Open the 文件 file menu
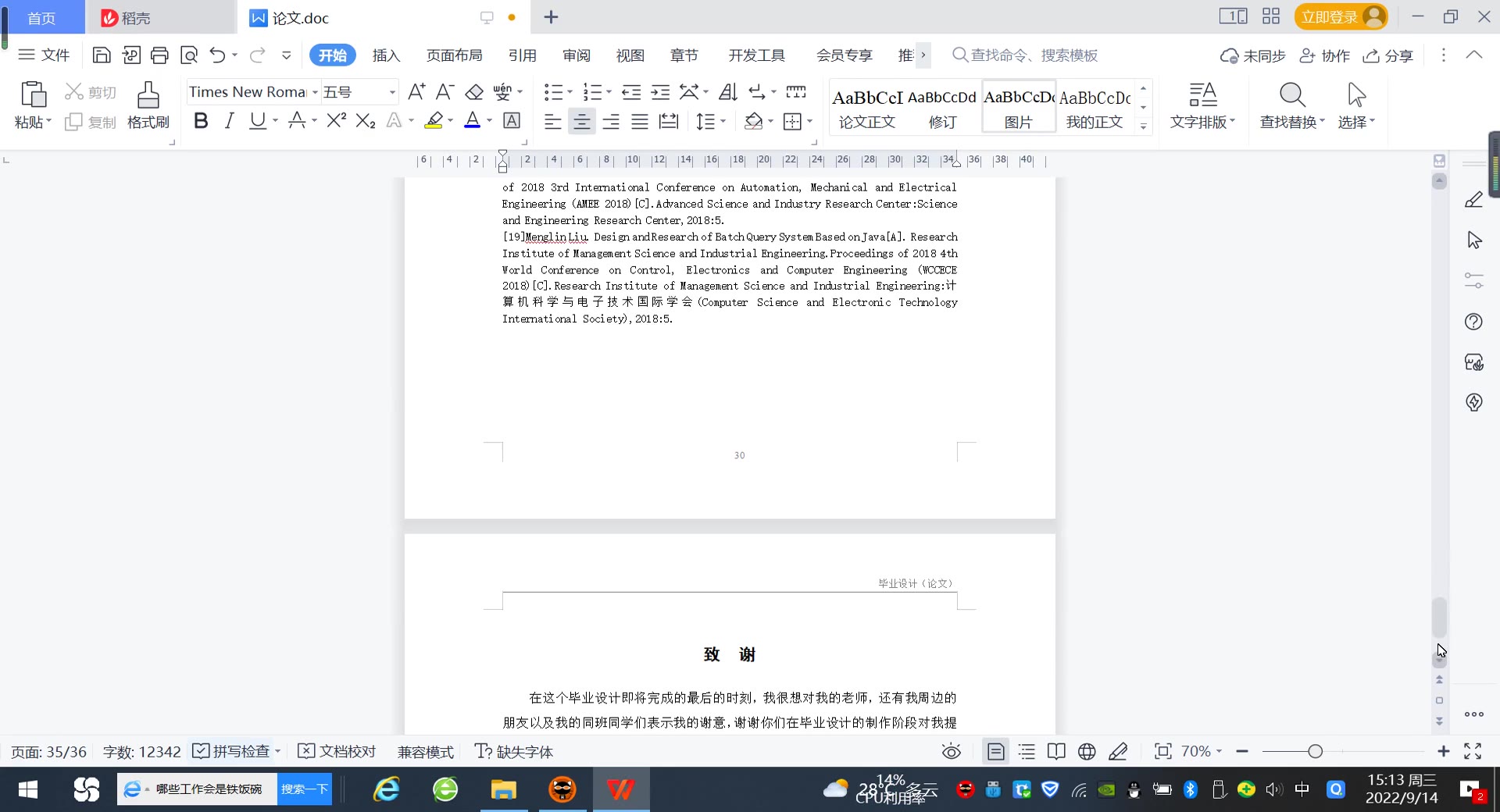This screenshot has width=1500, height=812. (45, 55)
